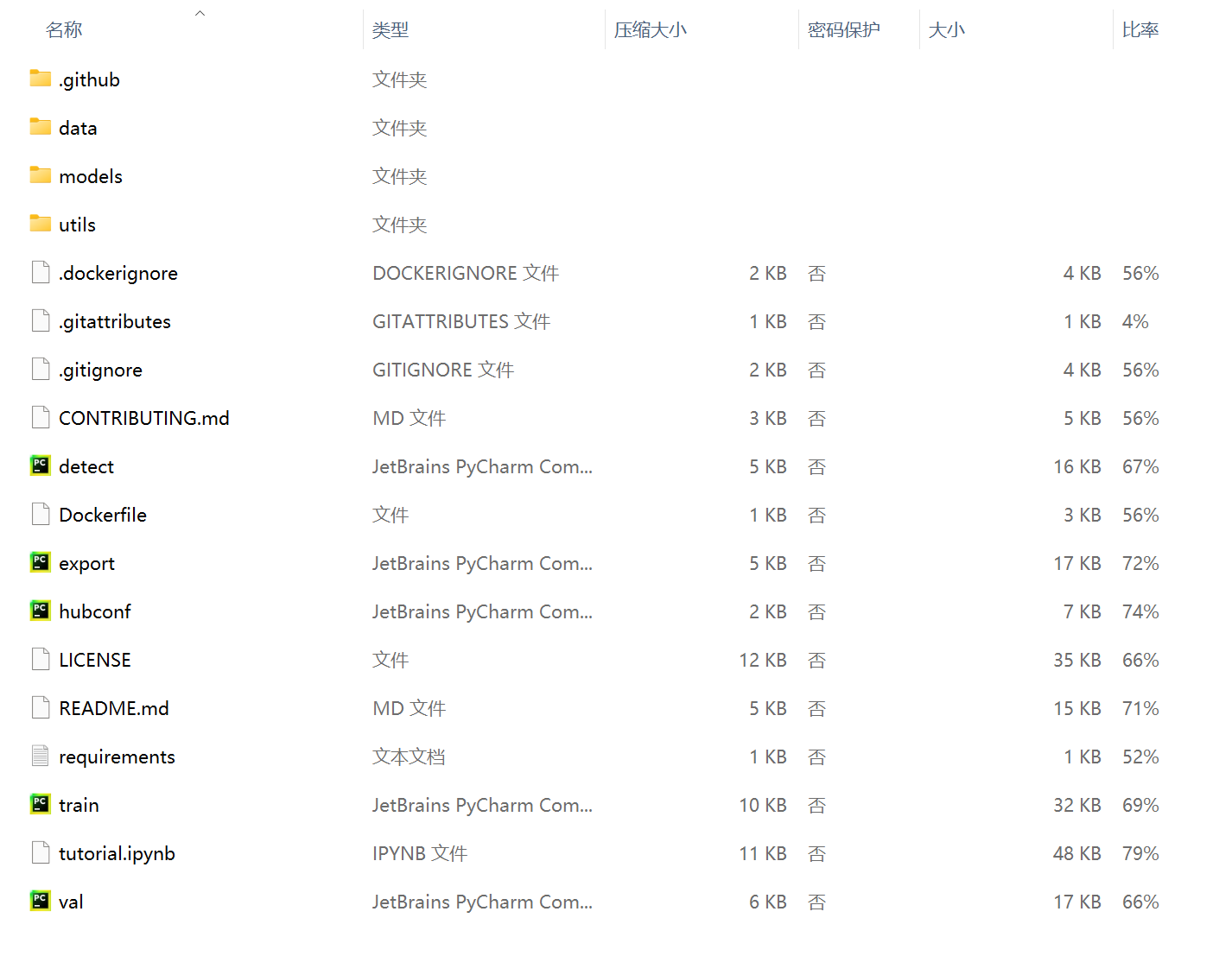Click the .github folder icon
This screenshot has height=956, width=1232.
pos(40,79)
